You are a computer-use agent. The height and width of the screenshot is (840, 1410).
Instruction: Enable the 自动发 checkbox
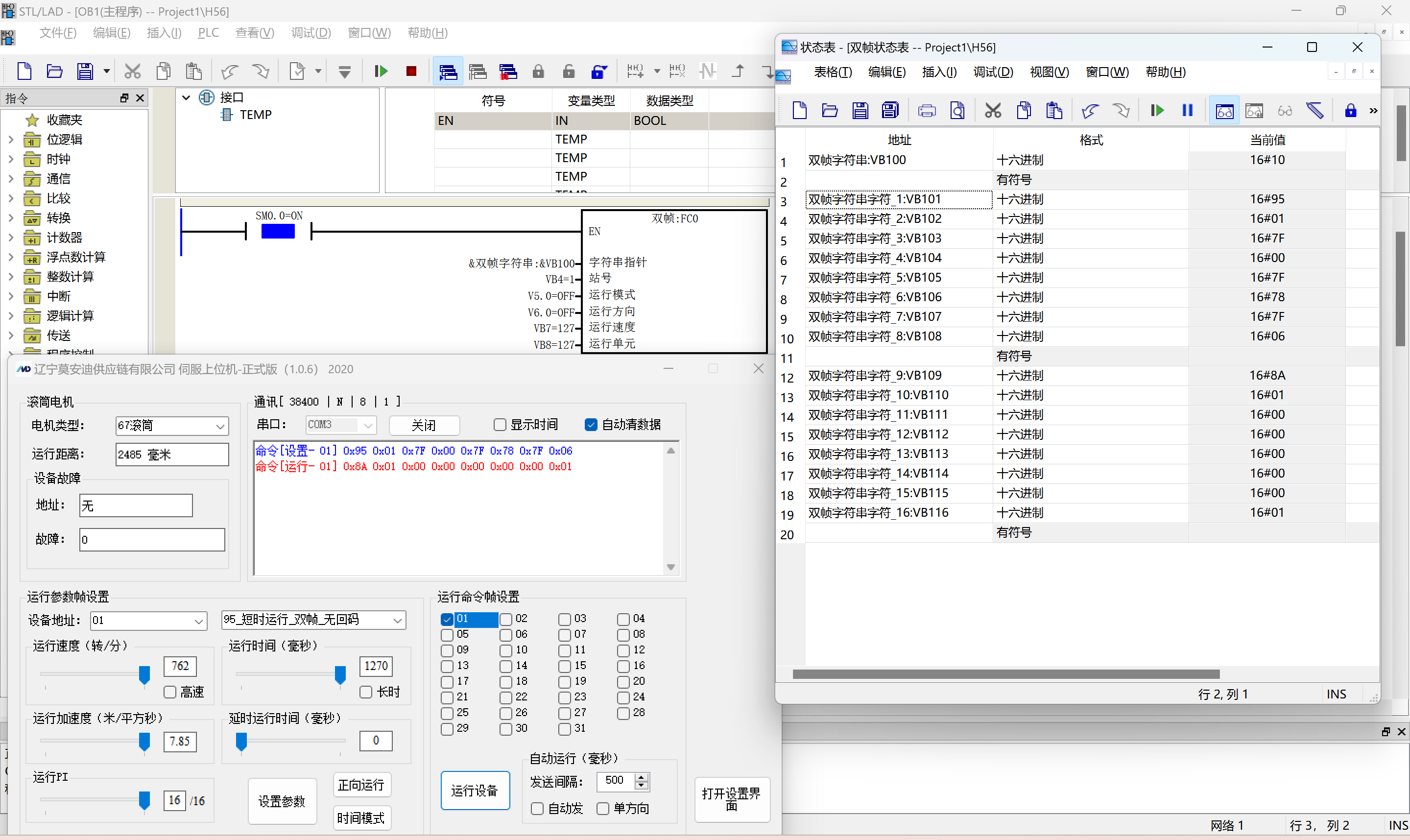(x=538, y=809)
